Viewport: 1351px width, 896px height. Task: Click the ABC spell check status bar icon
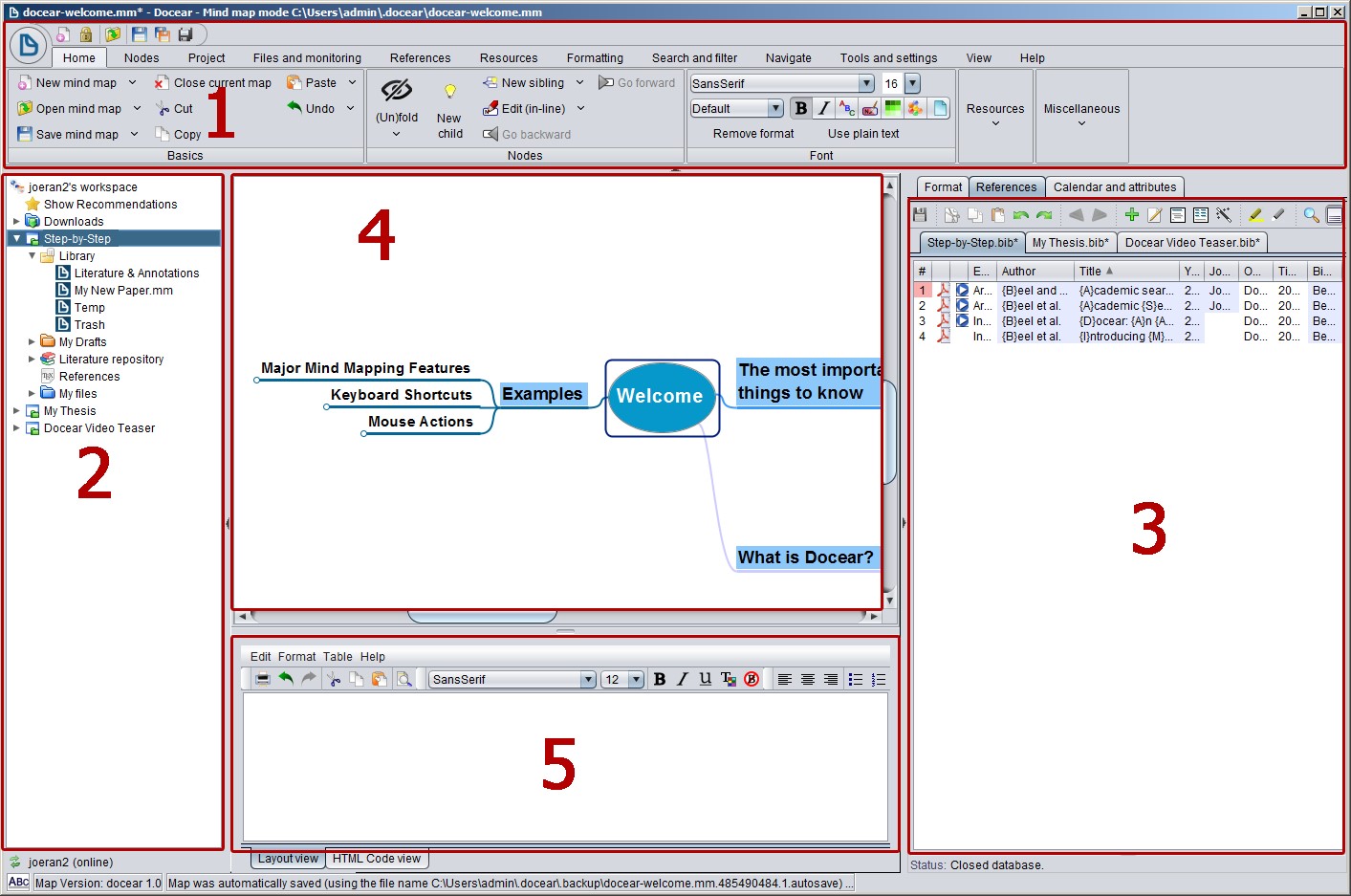point(18,883)
